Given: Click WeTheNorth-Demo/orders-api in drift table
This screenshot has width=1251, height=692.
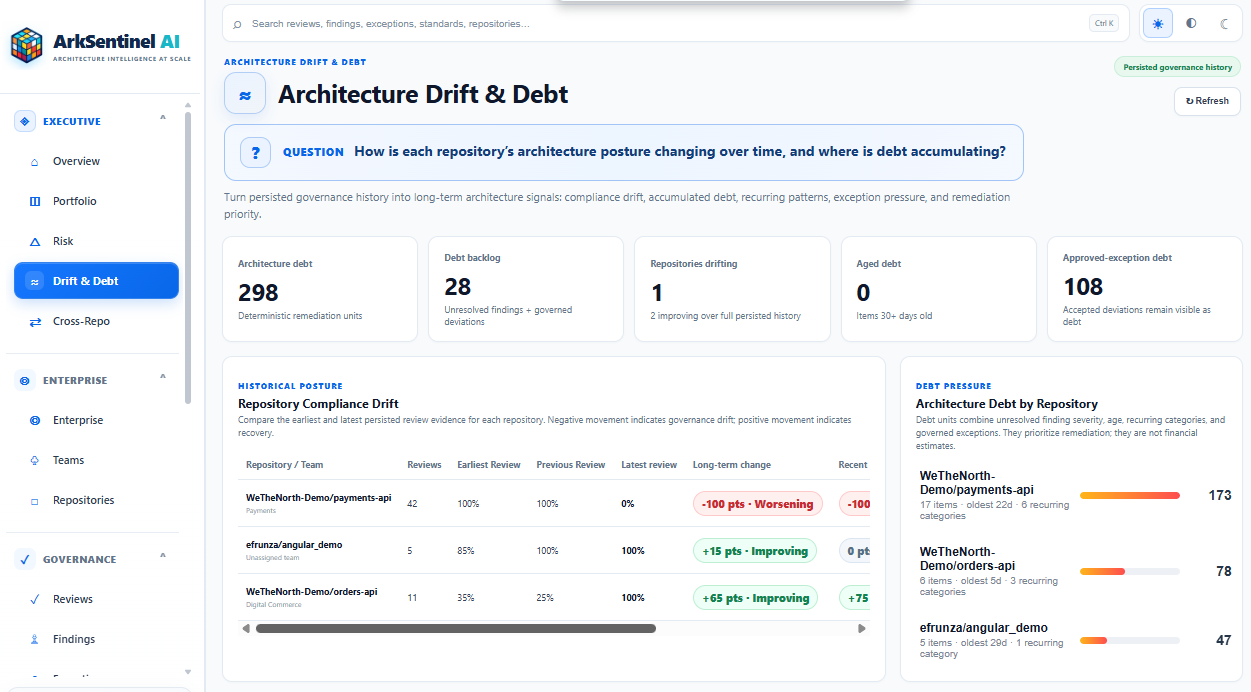Looking at the screenshot, I should tap(311, 591).
